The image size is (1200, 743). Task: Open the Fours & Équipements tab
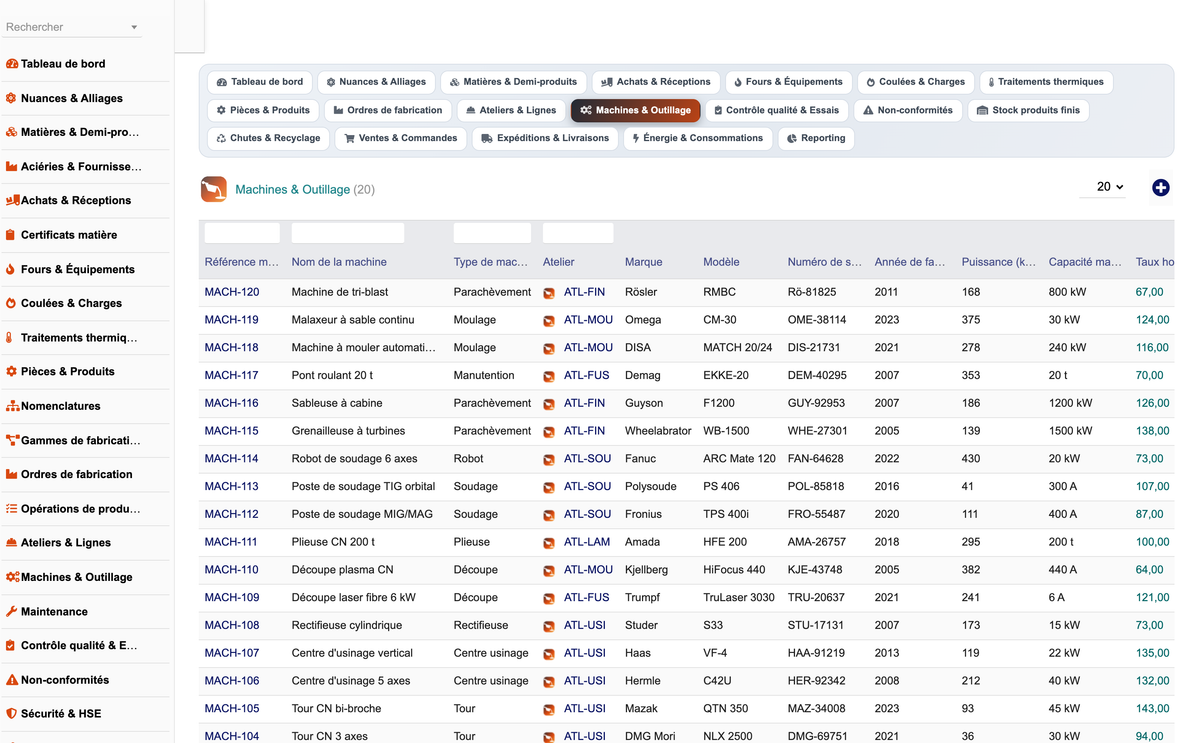[788, 82]
